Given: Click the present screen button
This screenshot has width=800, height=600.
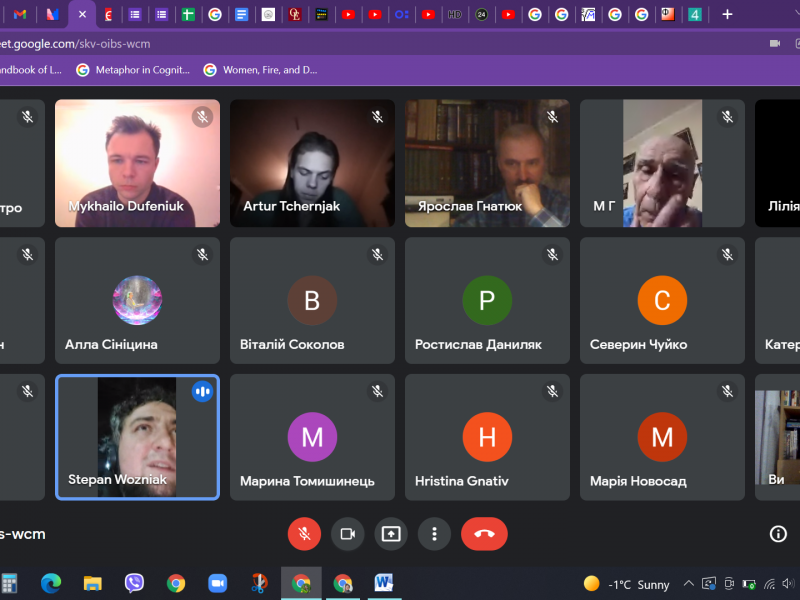Looking at the screenshot, I should click(391, 534).
